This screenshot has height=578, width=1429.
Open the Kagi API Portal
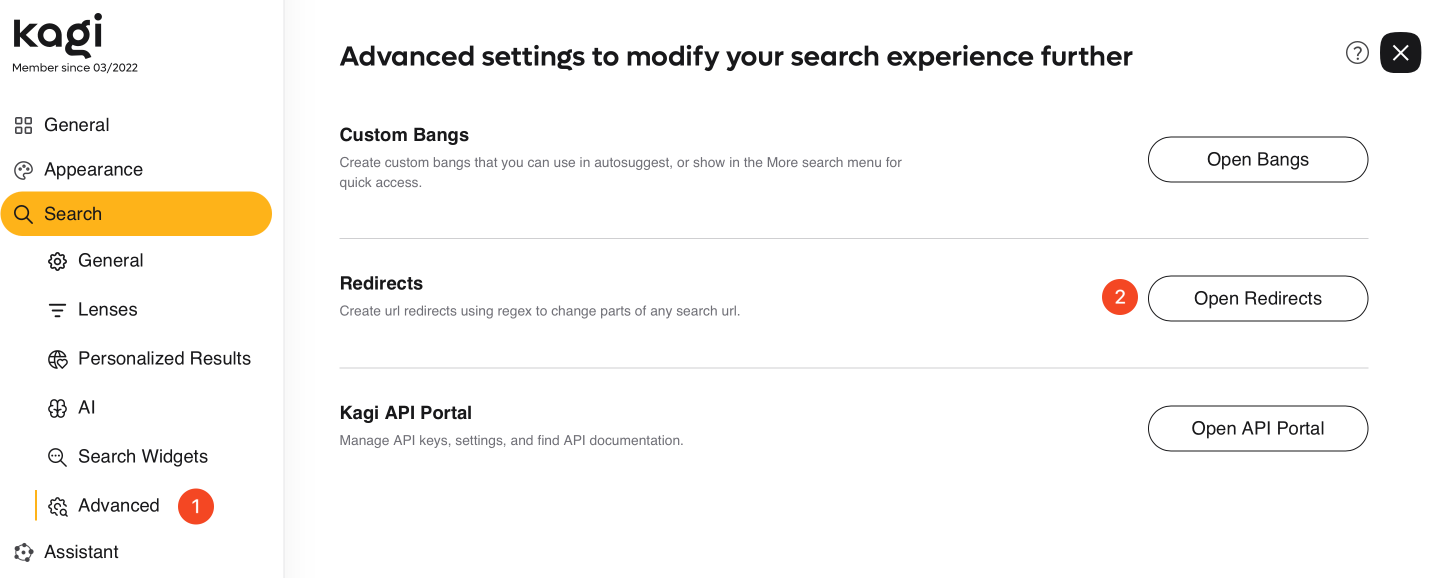1257,428
